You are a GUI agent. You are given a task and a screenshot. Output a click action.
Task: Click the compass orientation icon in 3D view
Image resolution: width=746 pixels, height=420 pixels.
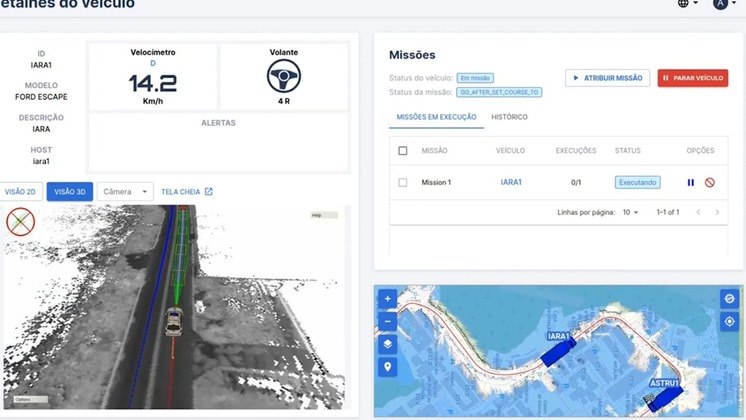pyautogui.click(x=20, y=221)
